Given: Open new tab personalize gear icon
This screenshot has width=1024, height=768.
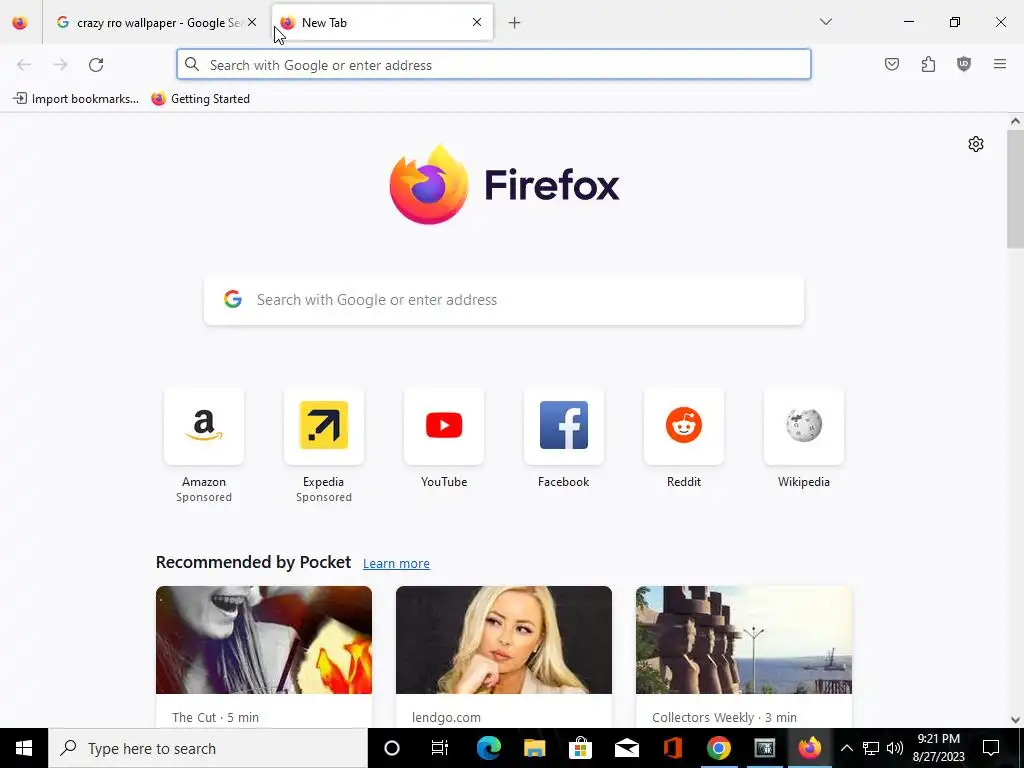Looking at the screenshot, I should (976, 144).
